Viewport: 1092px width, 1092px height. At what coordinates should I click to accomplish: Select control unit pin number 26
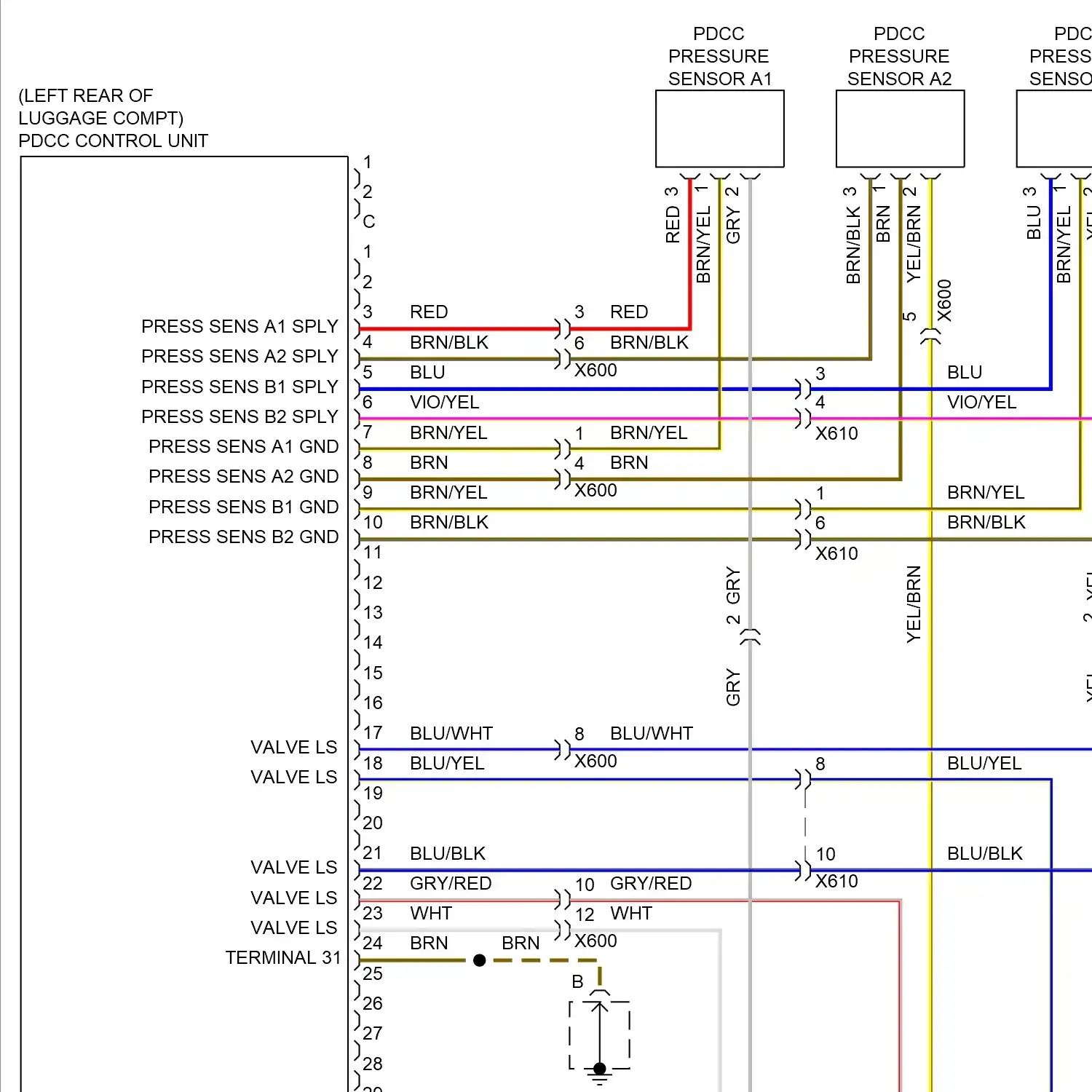pyautogui.click(x=373, y=1003)
